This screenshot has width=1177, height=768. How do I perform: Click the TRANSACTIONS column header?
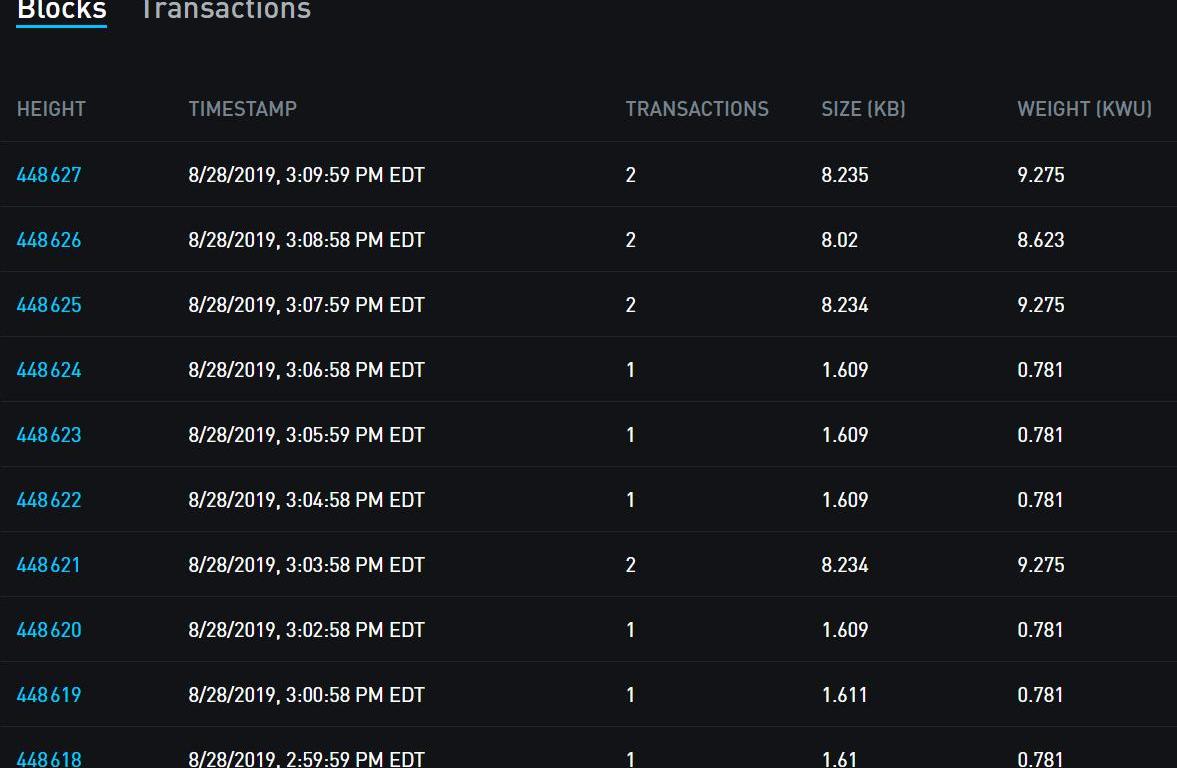point(697,109)
